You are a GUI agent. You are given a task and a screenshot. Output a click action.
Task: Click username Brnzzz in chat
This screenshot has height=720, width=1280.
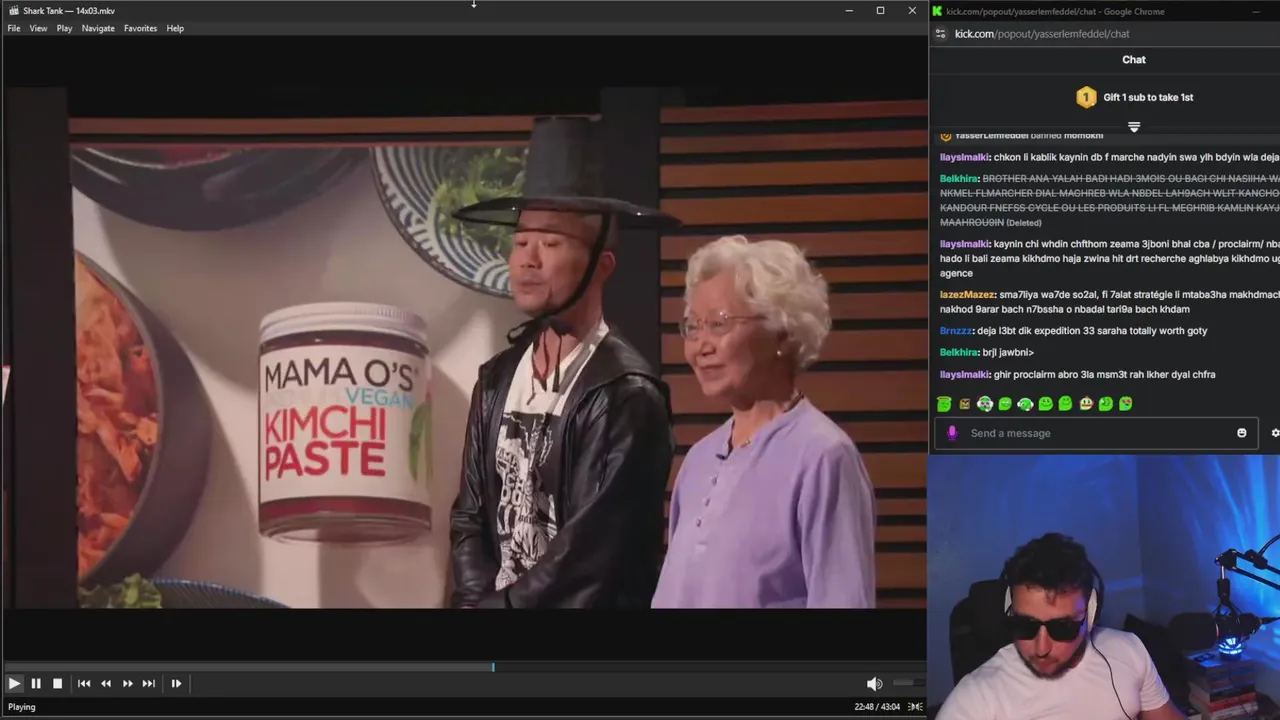click(x=955, y=331)
